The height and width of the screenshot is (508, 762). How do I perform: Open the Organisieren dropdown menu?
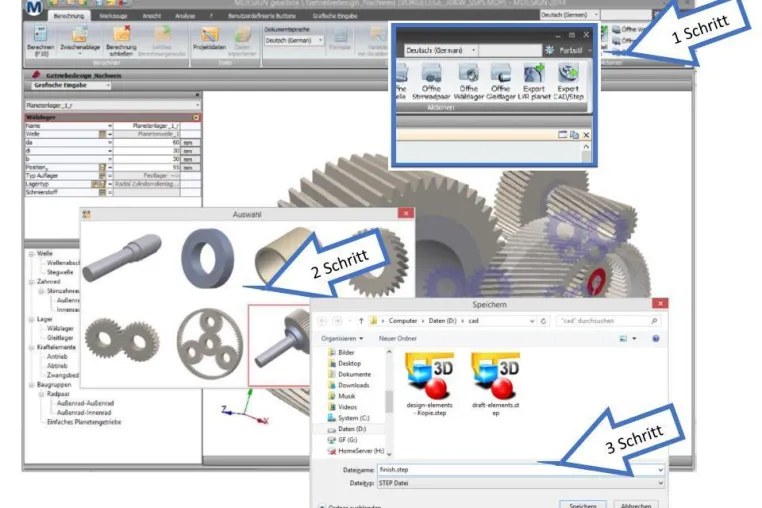pyautogui.click(x=342, y=338)
